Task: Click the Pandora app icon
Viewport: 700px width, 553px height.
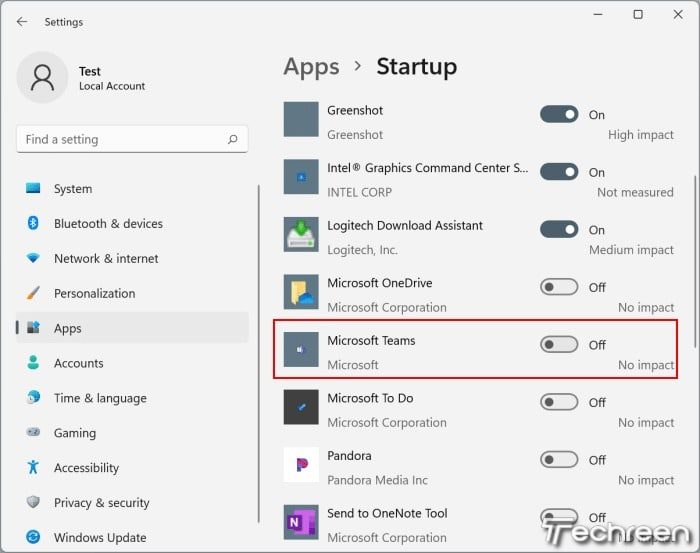Action: coord(301,465)
